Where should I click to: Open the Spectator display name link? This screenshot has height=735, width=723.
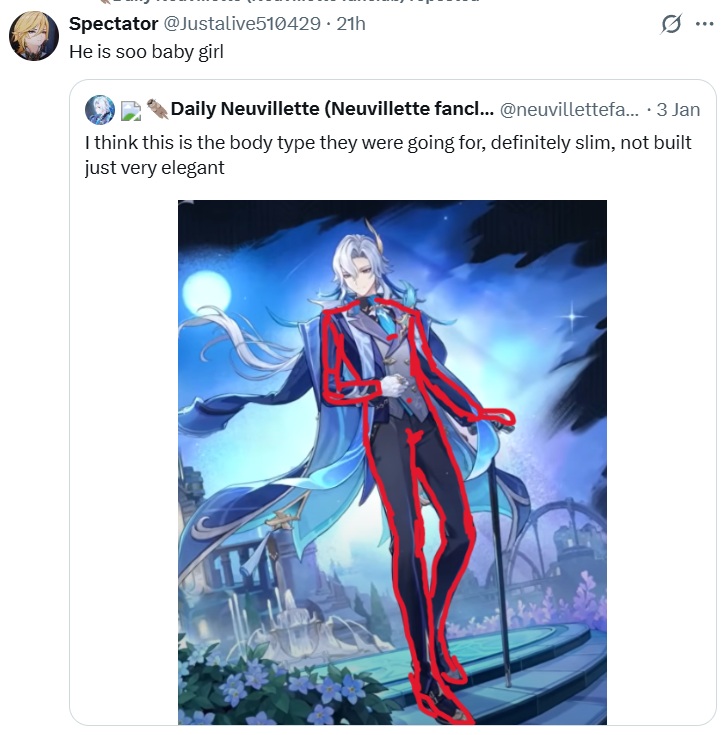(x=113, y=24)
